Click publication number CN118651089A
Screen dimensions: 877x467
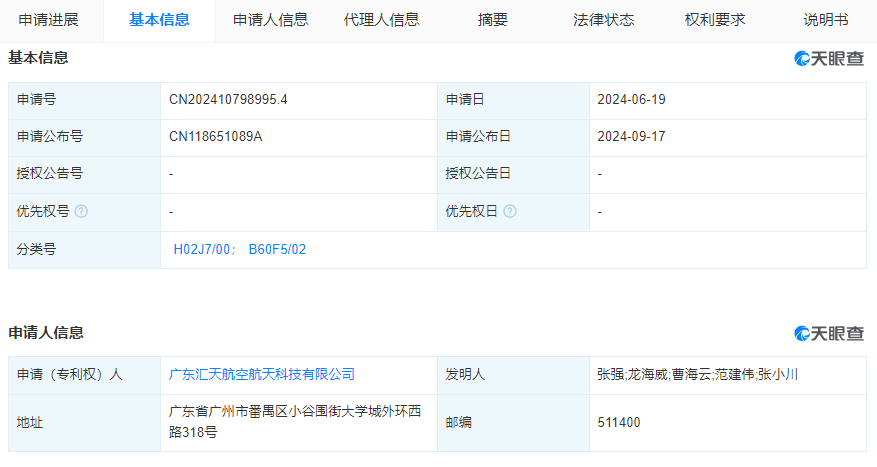(x=216, y=137)
